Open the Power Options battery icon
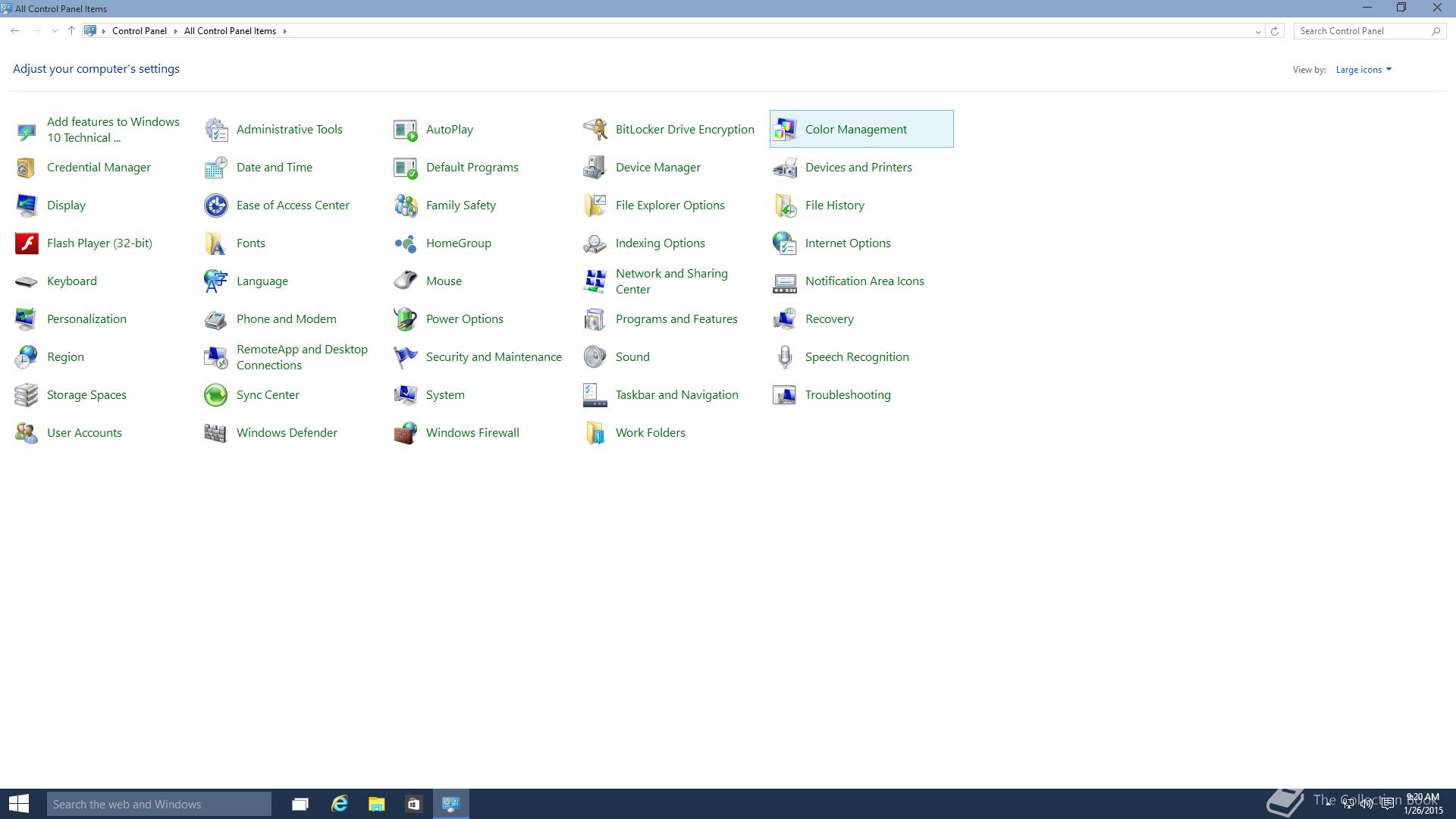Screen dimensions: 1456x819 [406, 319]
